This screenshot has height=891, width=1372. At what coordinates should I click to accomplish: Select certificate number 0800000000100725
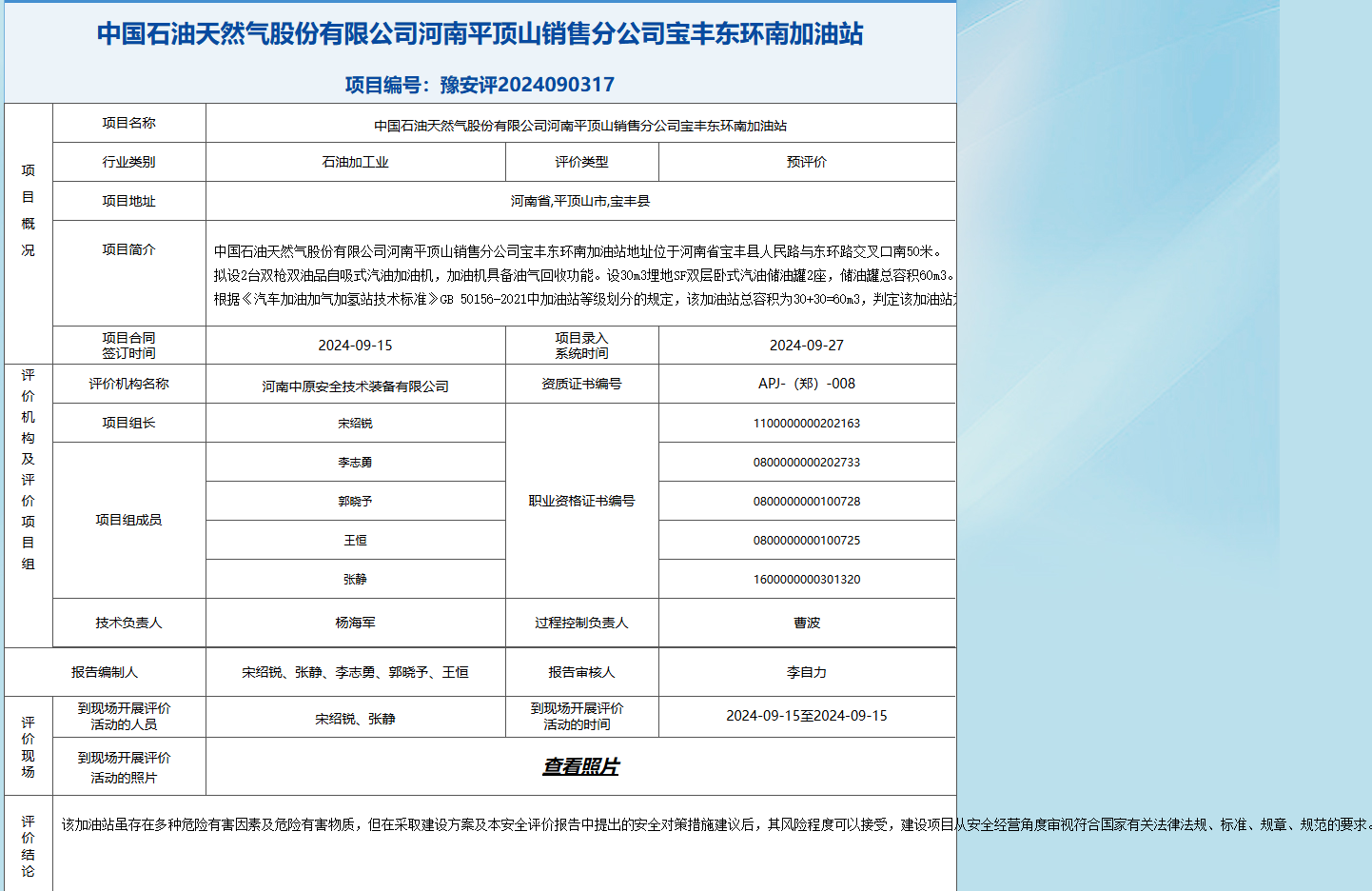pos(807,540)
